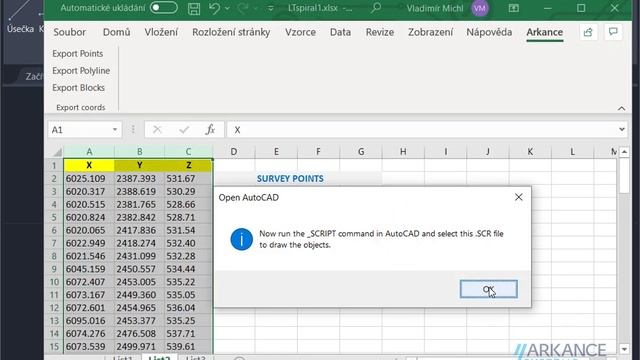Click cell with value 539.61
Image resolution: width=640 pixels, height=360 pixels.
188,347
